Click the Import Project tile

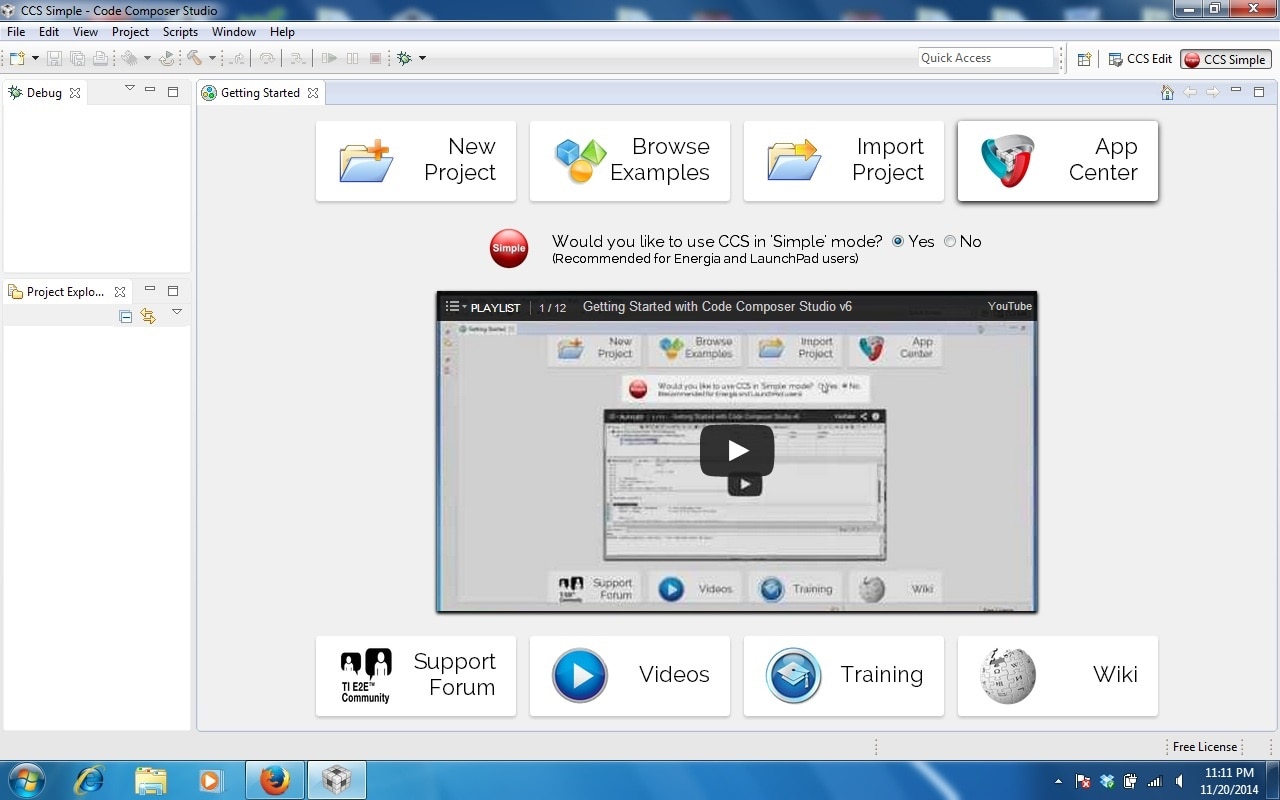(x=844, y=161)
